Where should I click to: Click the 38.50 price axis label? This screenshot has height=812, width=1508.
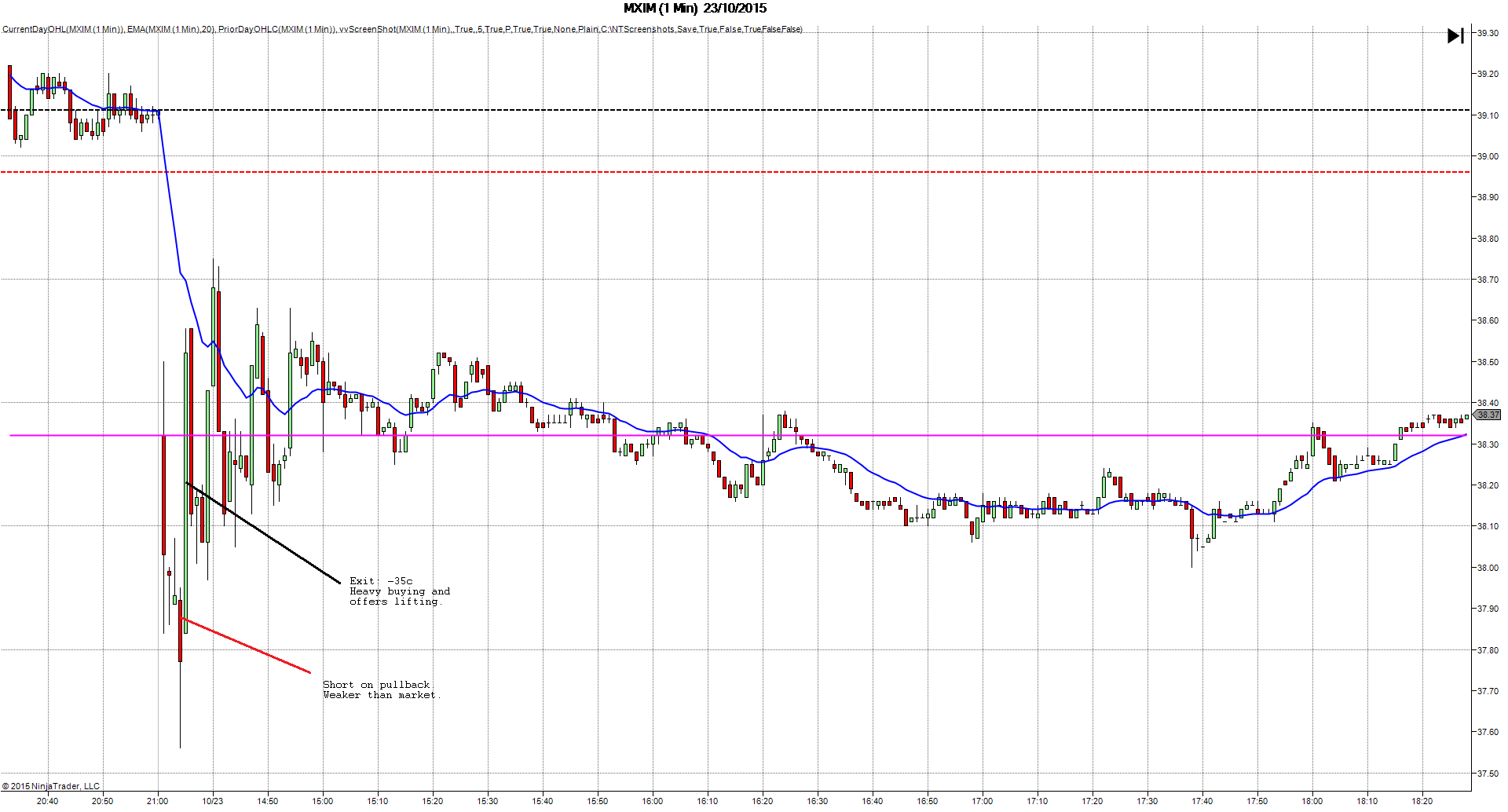pos(1488,362)
